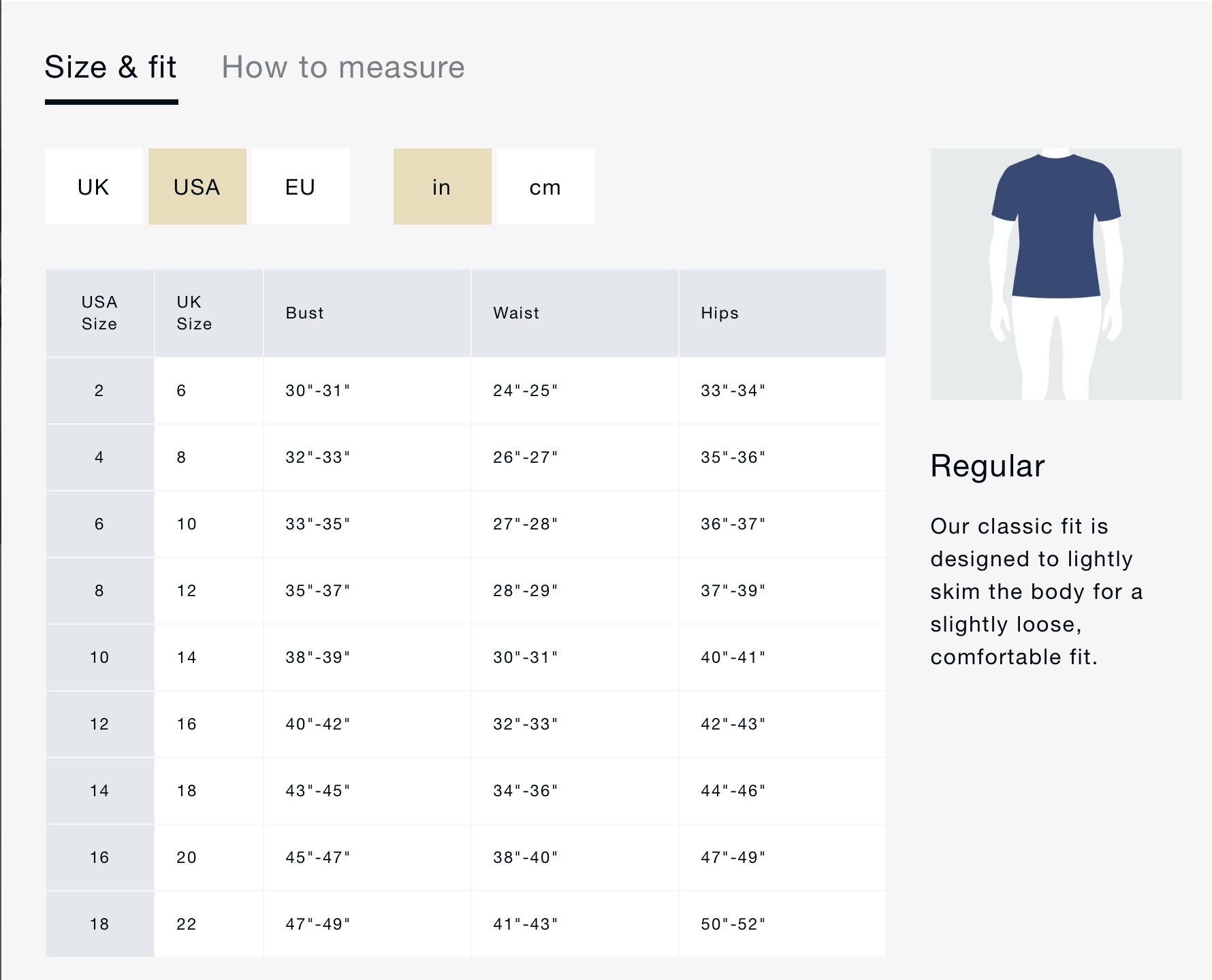Click the Bust column header
1212x980 pixels.
(x=305, y=313)
